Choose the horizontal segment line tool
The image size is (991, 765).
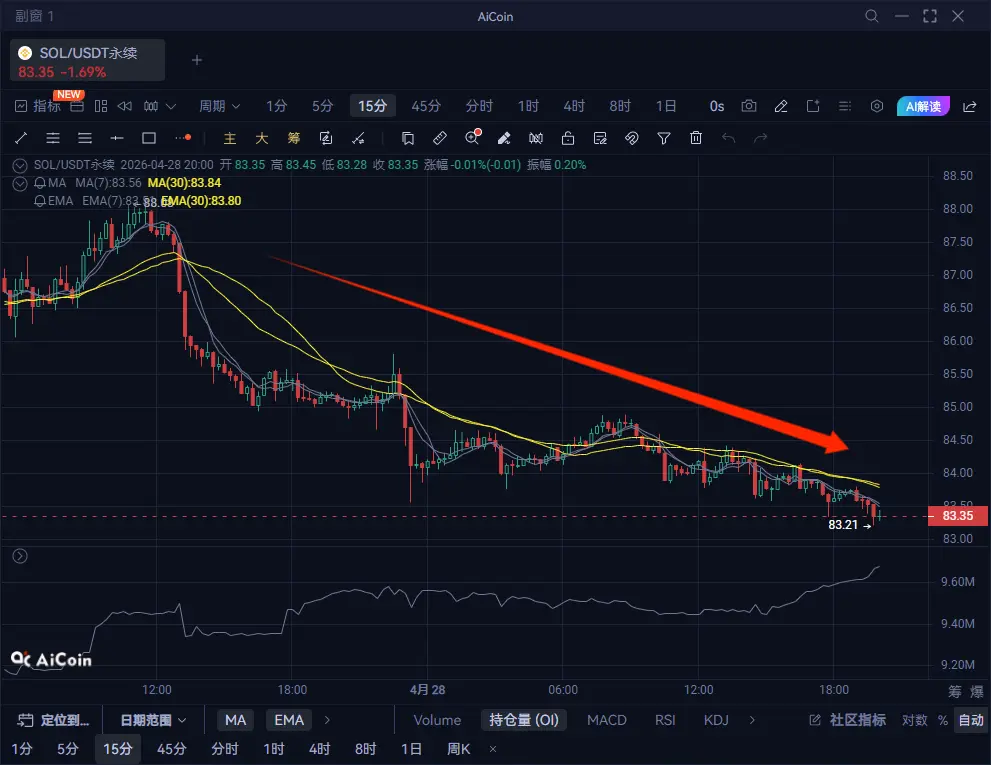tap(117, 138)
